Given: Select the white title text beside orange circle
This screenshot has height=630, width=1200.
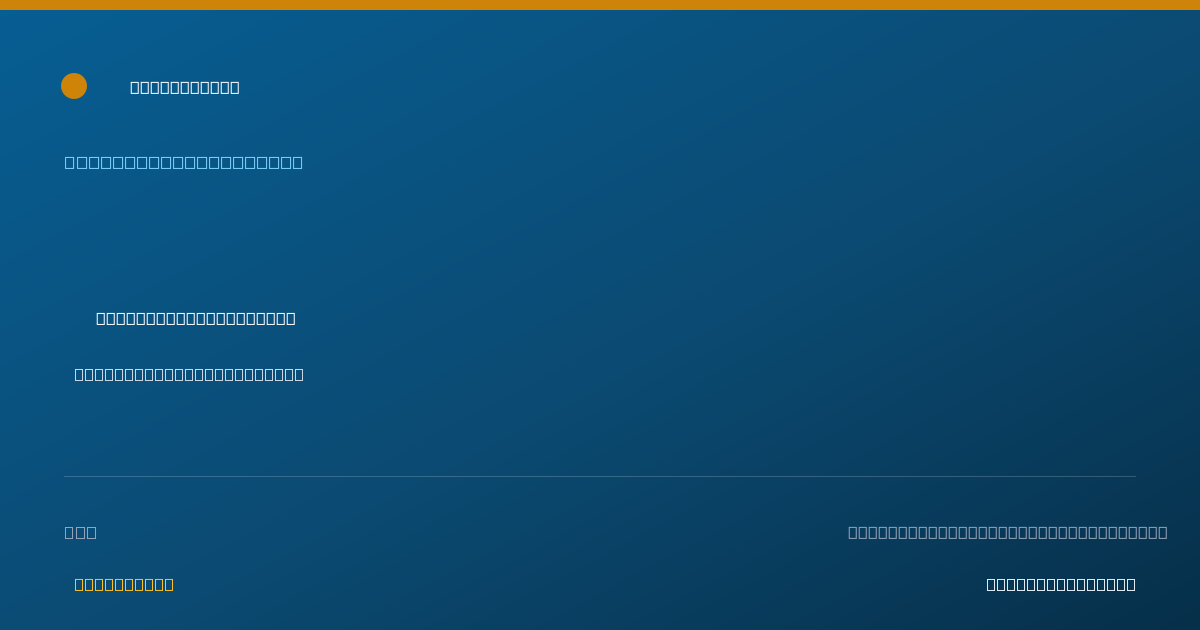Looking at the screenshot, I should pyautogui.click(x=185, y=87).
